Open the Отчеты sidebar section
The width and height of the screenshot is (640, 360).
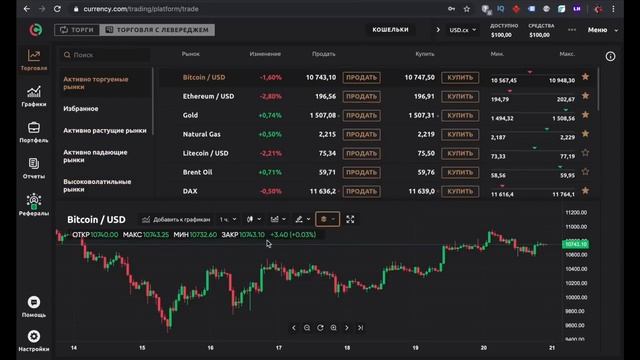34,168
